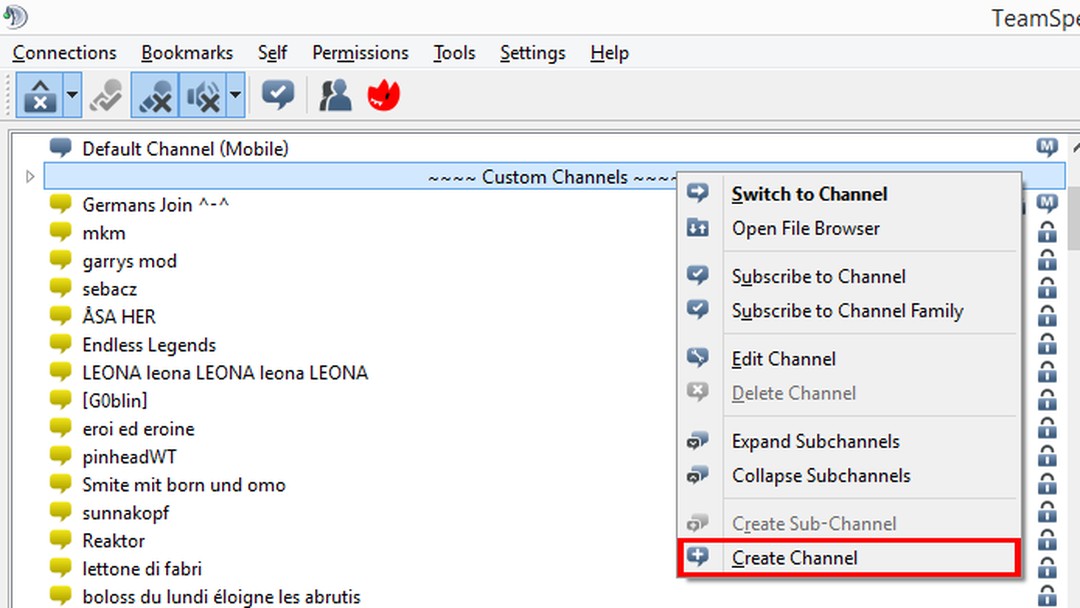Click the TeamSpeak logo in the top-left corner
Screen dimensions: 1080x608
[x=16, y=17]
